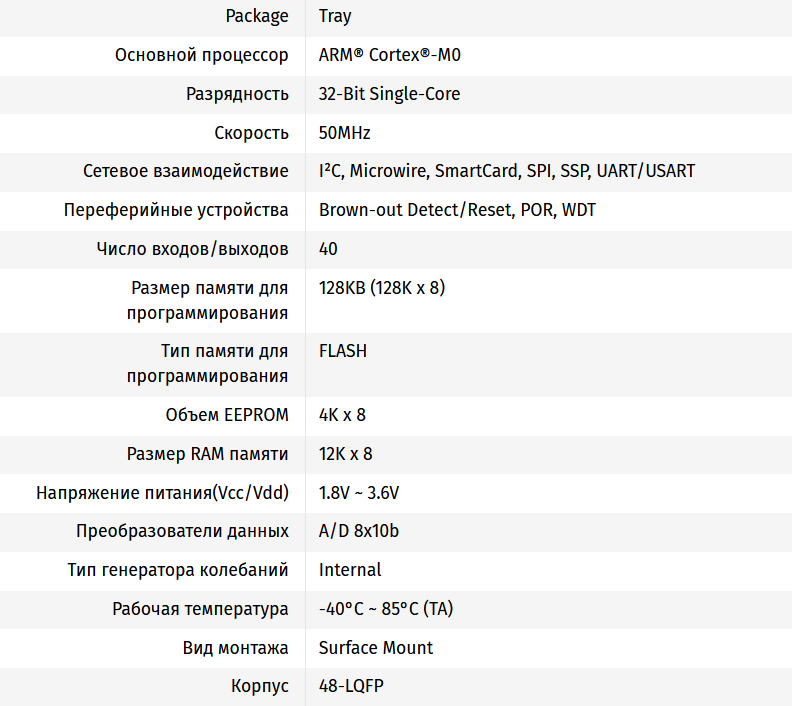Select the 'A/D 8x10b' converter value

[358, 531]
